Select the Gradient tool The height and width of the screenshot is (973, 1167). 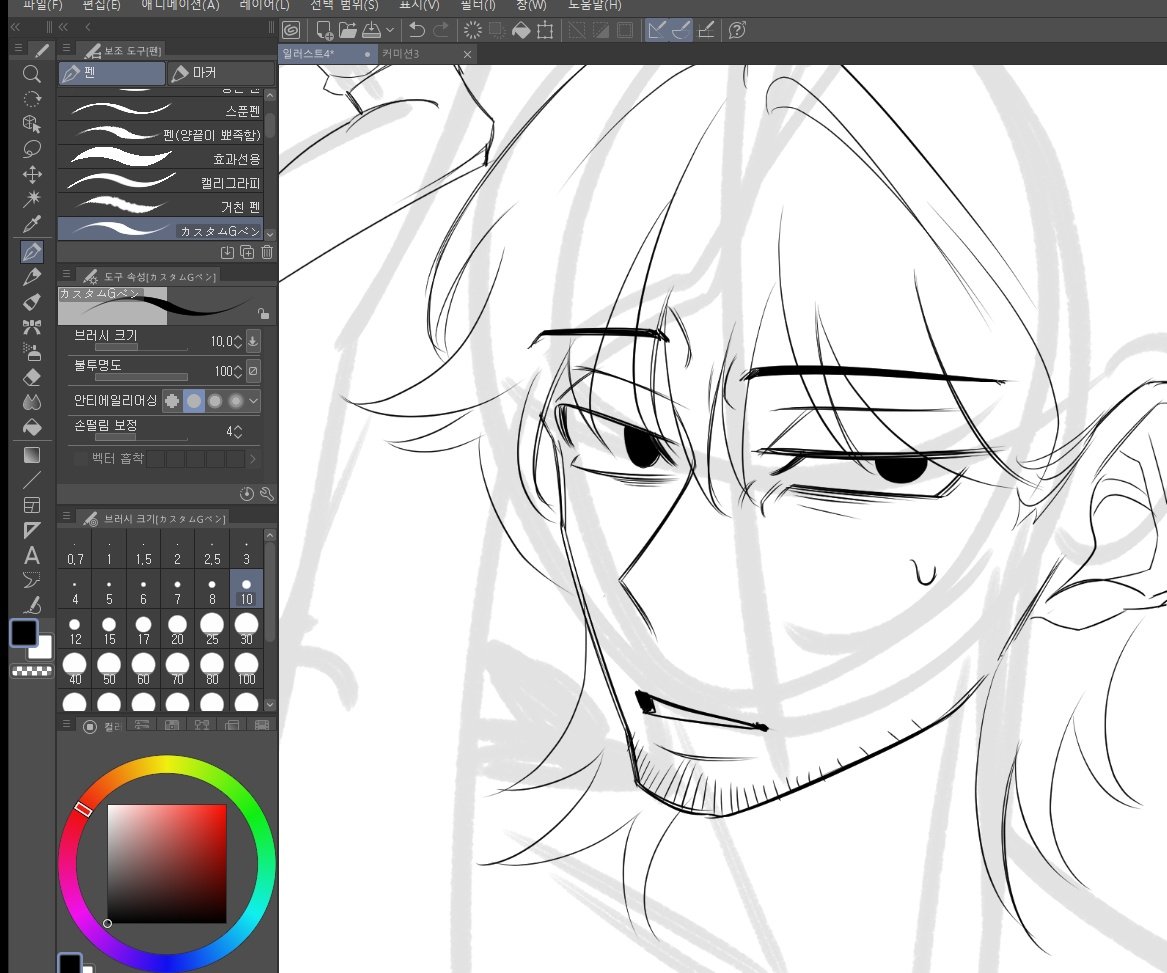coord(31,455)
